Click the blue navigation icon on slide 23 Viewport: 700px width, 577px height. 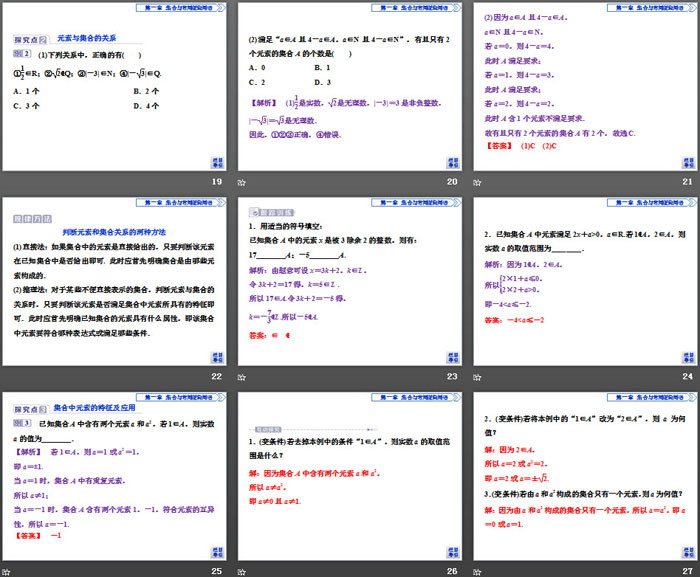pyautogui.click(x=453, y=357)
